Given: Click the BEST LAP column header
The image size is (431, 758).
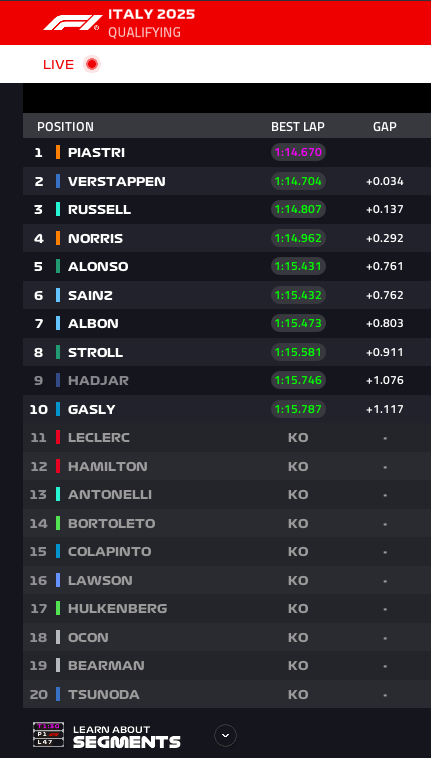Looking at the screenshot, I should point(298,127).
